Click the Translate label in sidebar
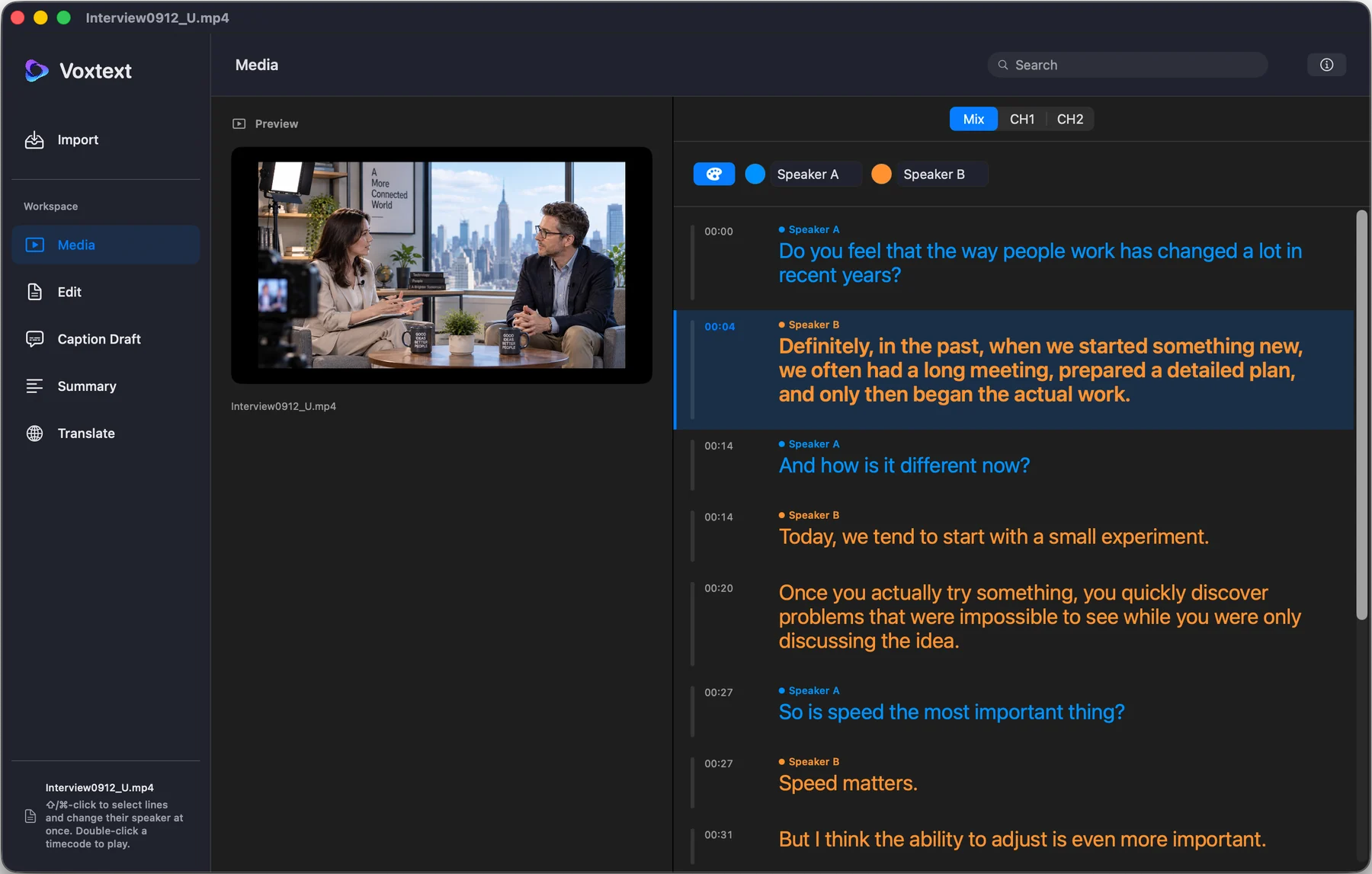The width and height of the screenshot is (1372, 874). 86,434
